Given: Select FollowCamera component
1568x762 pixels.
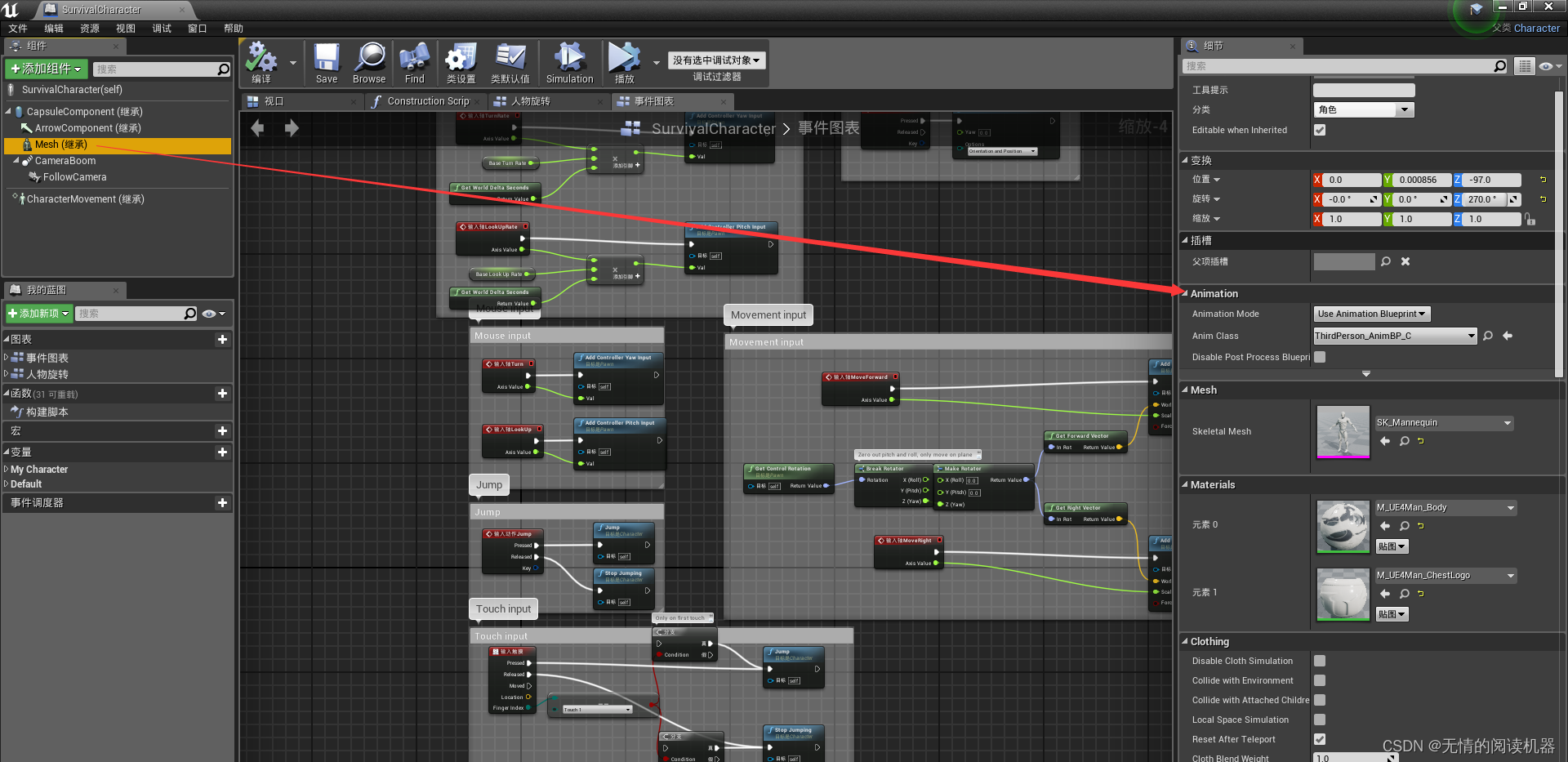Looking at the screenshot, I should coord(74,177).
